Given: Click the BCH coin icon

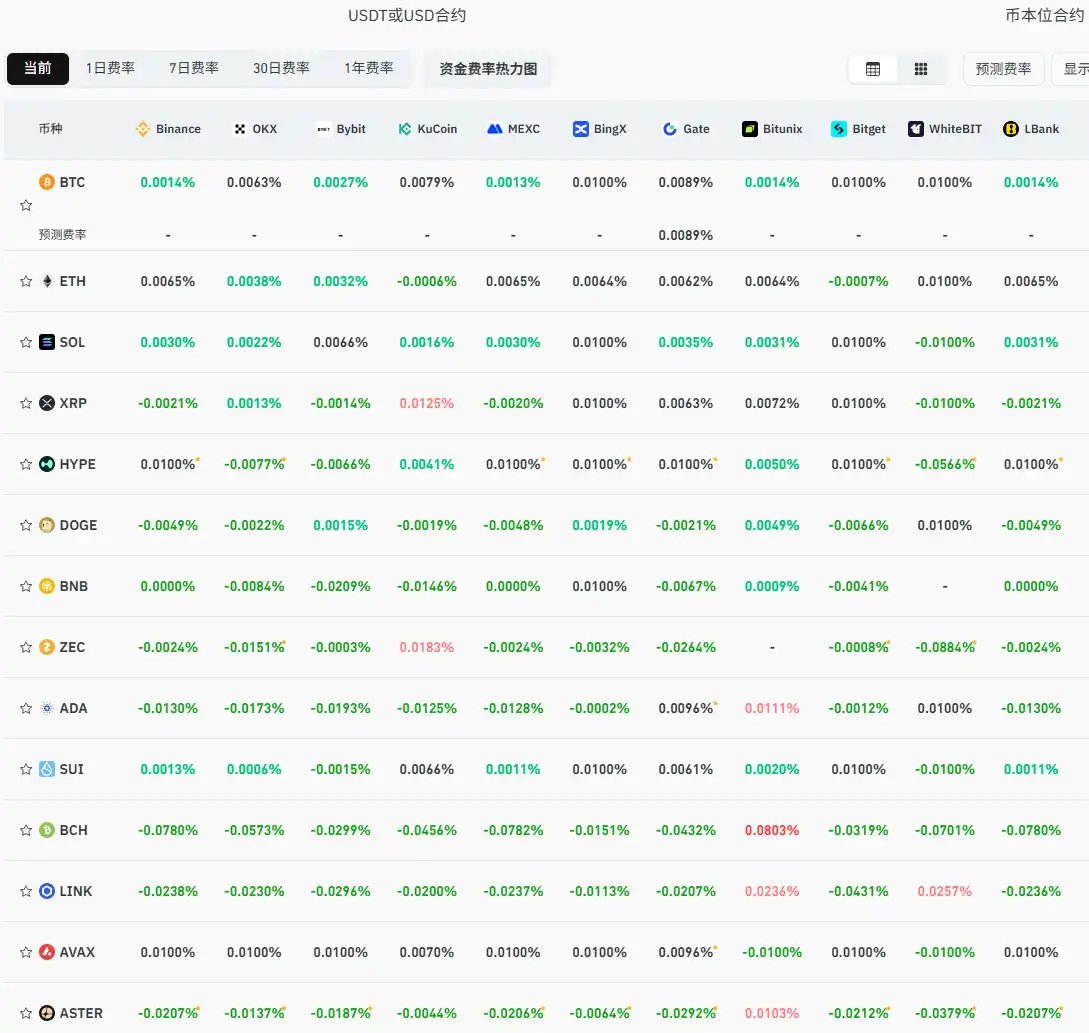Looking at the screenshot, I should coord(47,830).
